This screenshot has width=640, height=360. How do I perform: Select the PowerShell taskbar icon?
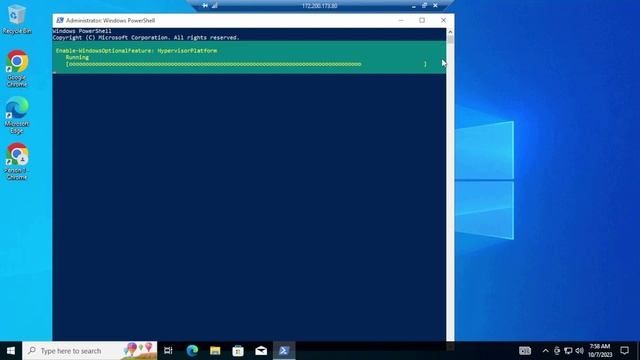(x=284, y=351)
